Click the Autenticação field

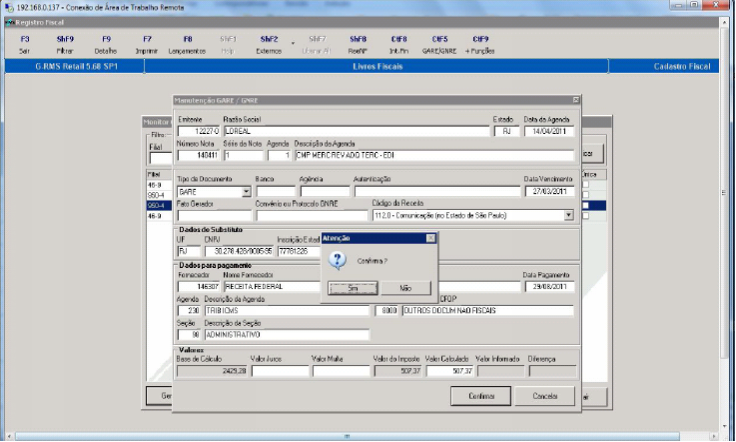[x=437, y=191]
